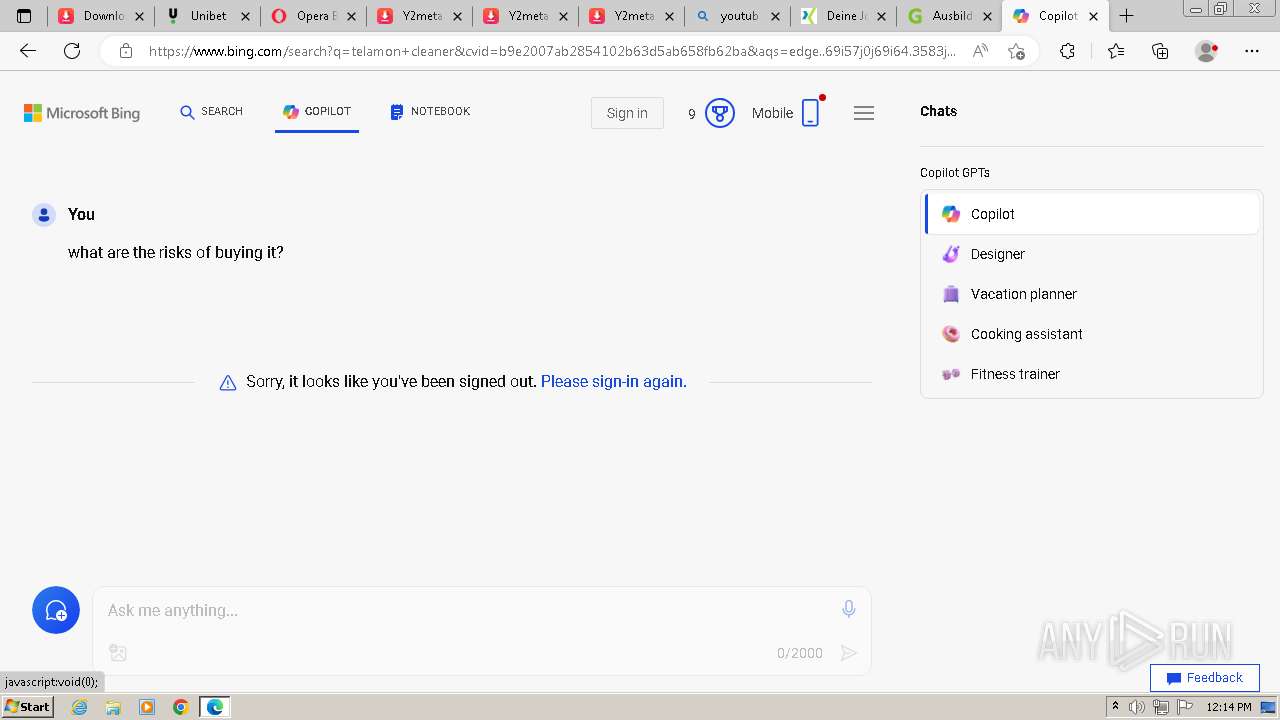Switch to Unibet browser tab
Image resolution: width=1280 pixels, height=720 pixels.
pyautogui.click(x=208, y=16)
